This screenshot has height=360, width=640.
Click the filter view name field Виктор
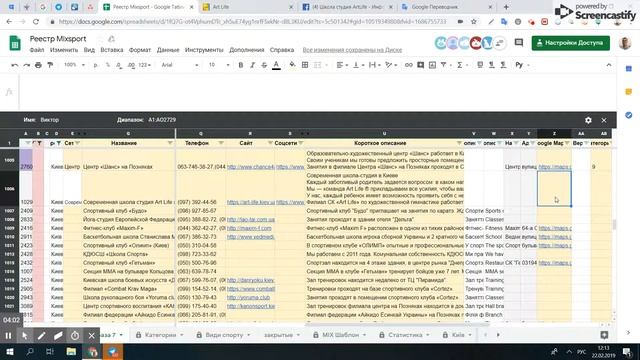pos(50,120)
